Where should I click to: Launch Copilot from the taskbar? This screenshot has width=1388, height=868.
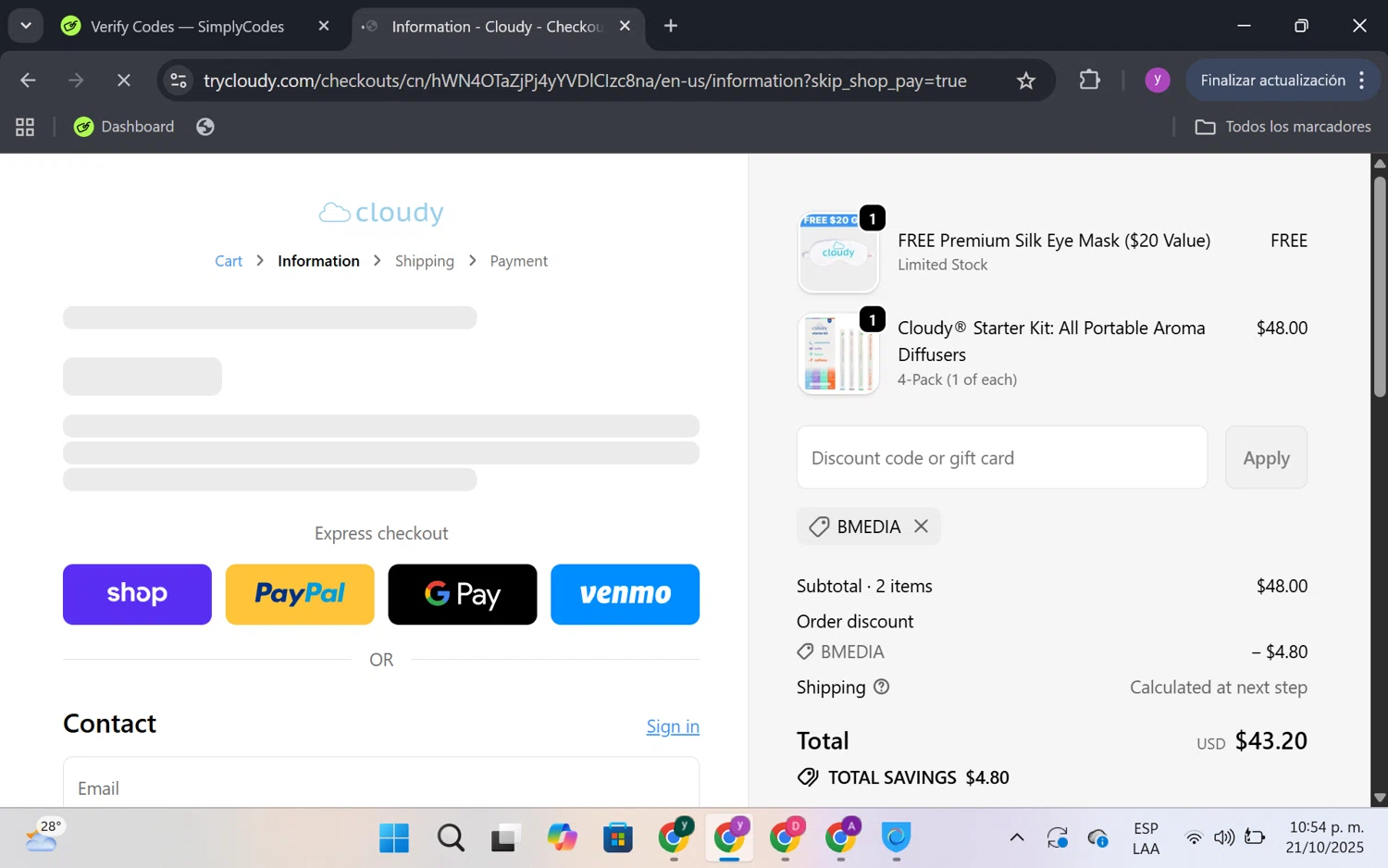point(562,837)
